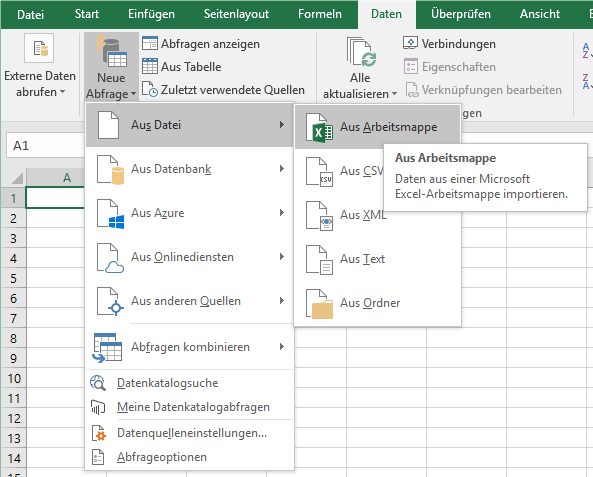This screenshot has height=477, width=593.
Task: Open the Seitenlayout ribbon tab
Action: coord(236,14)
